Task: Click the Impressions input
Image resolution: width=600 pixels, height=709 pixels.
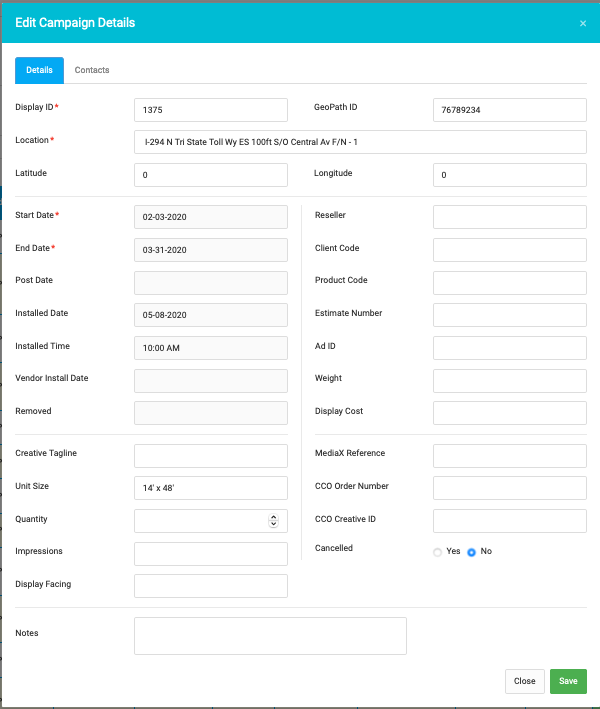Action: [211, 554]
